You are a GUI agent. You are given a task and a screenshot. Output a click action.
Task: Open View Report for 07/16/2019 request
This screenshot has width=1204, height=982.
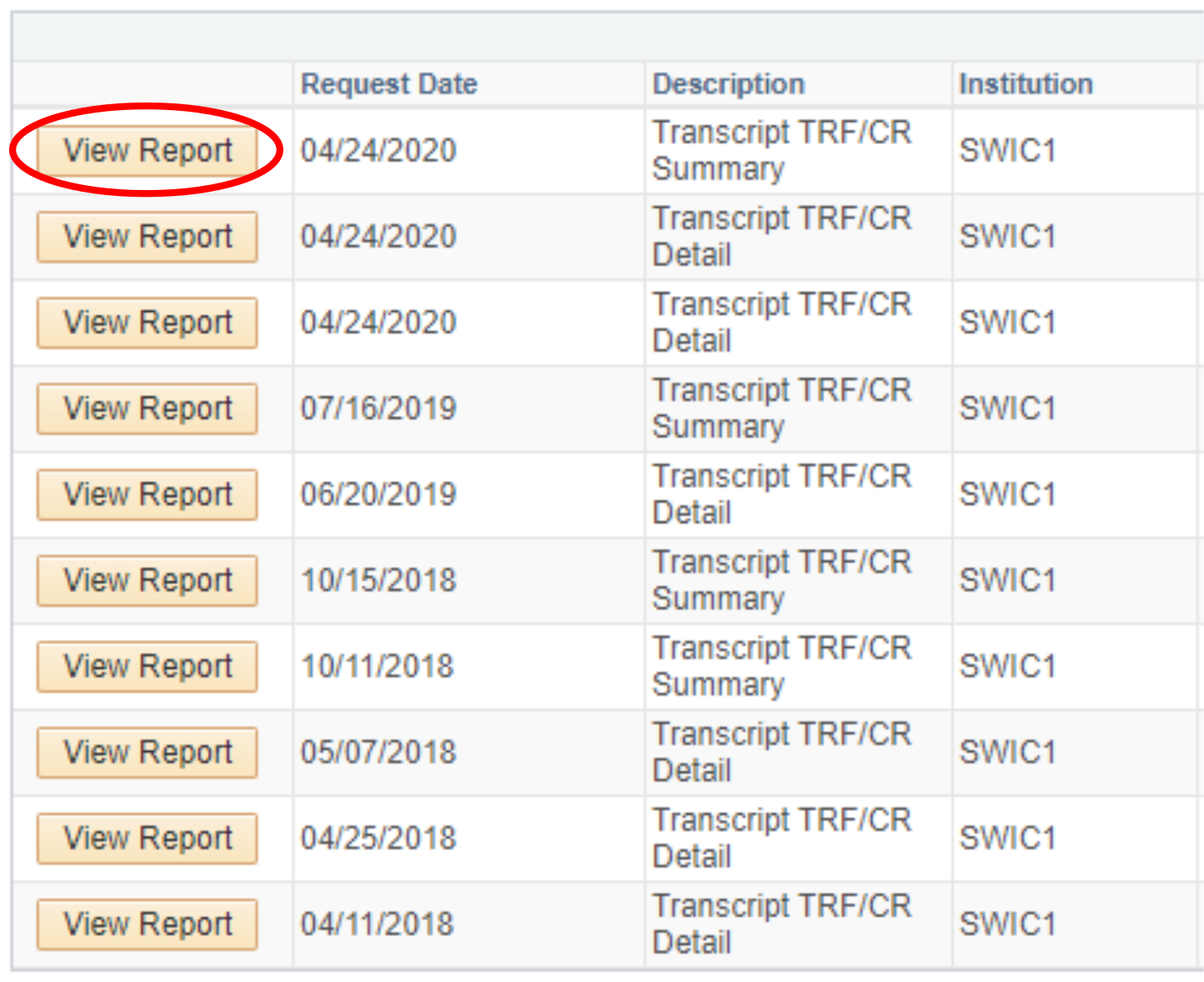pos(148,408)
